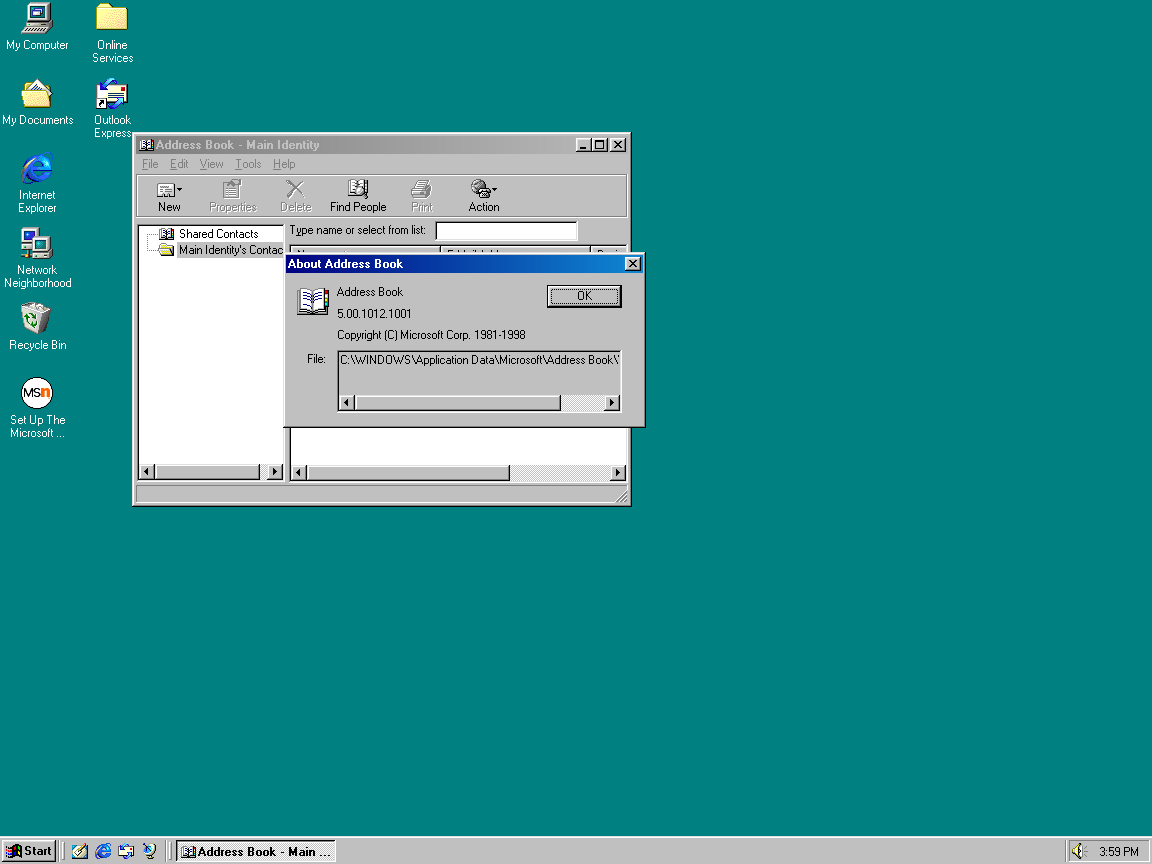Select the Recycle Bin desktop icon
This screenshot has height=864, width=1152.
pyautogui.click(x=37, y=326)
